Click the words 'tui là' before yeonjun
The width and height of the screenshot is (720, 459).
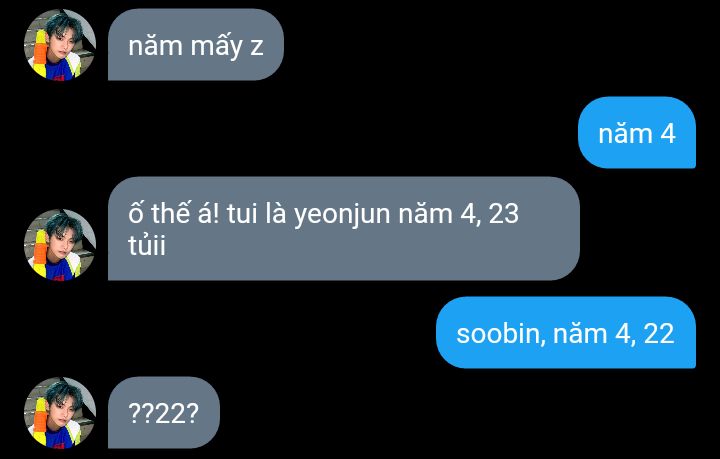[256, 214]
